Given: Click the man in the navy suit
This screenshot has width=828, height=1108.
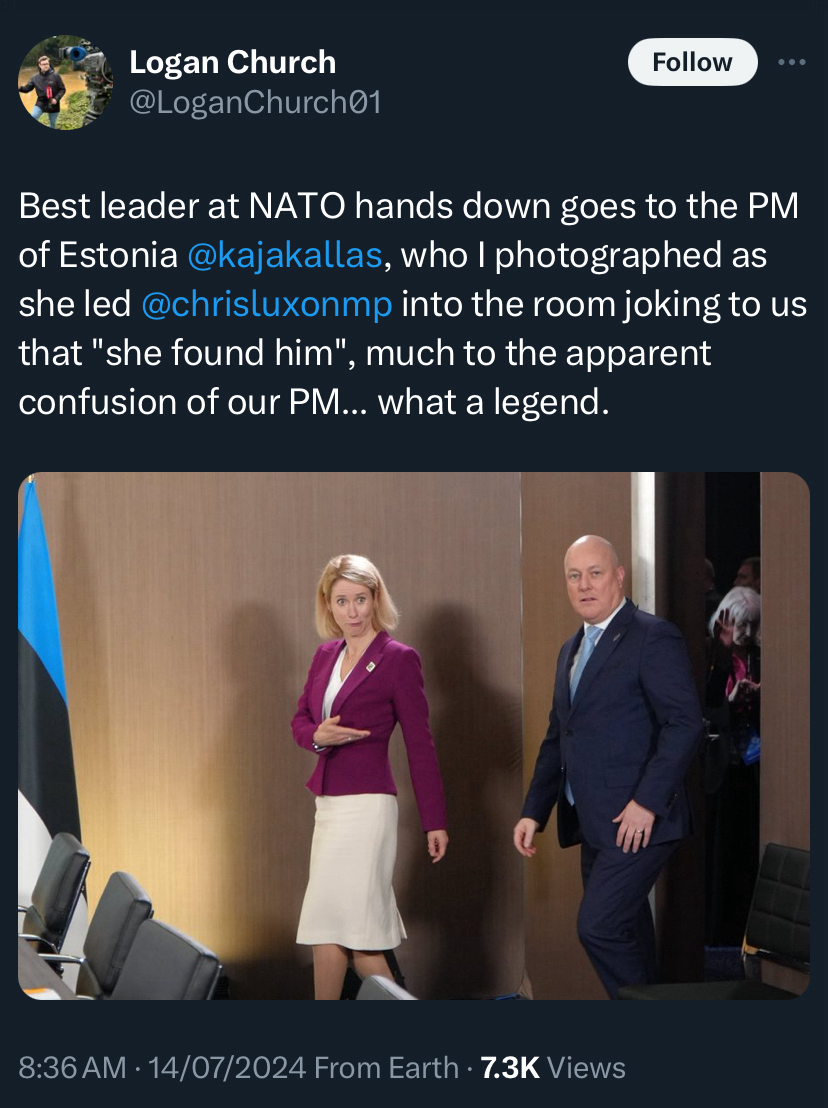Looking at the screenshot, I should [x=610, y=763].
